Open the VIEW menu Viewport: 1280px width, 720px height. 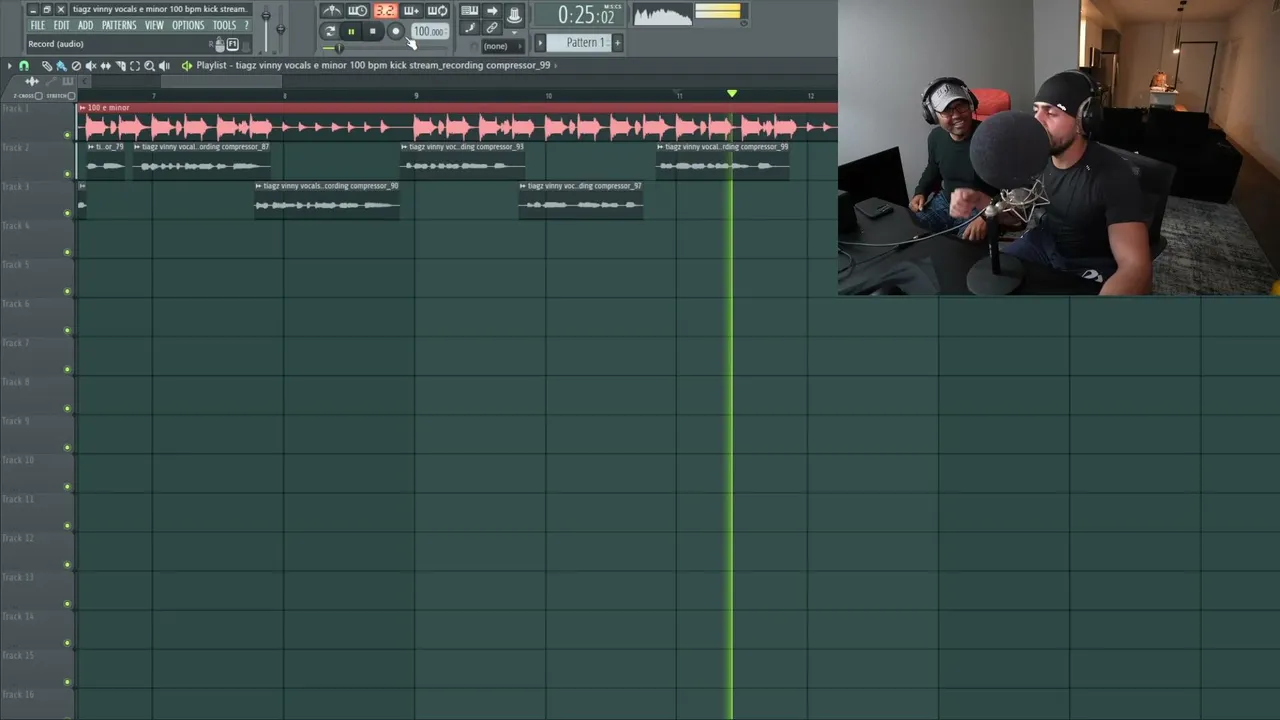tap(154, 25)
